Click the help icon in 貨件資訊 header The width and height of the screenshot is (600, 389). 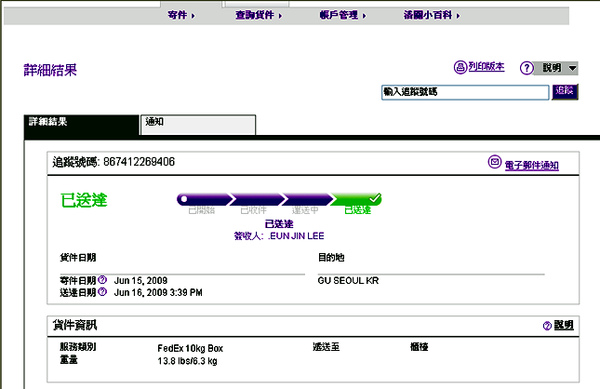coord(547,326)
